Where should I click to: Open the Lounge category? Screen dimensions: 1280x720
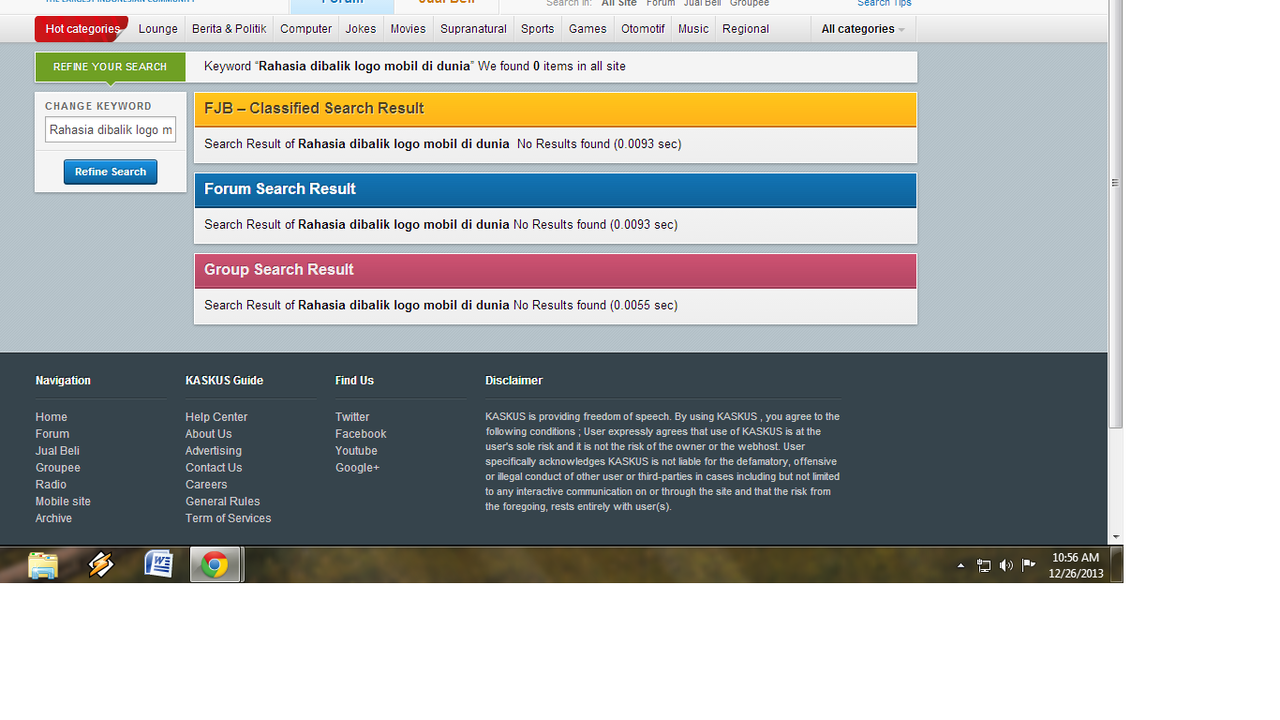point(158,29)
